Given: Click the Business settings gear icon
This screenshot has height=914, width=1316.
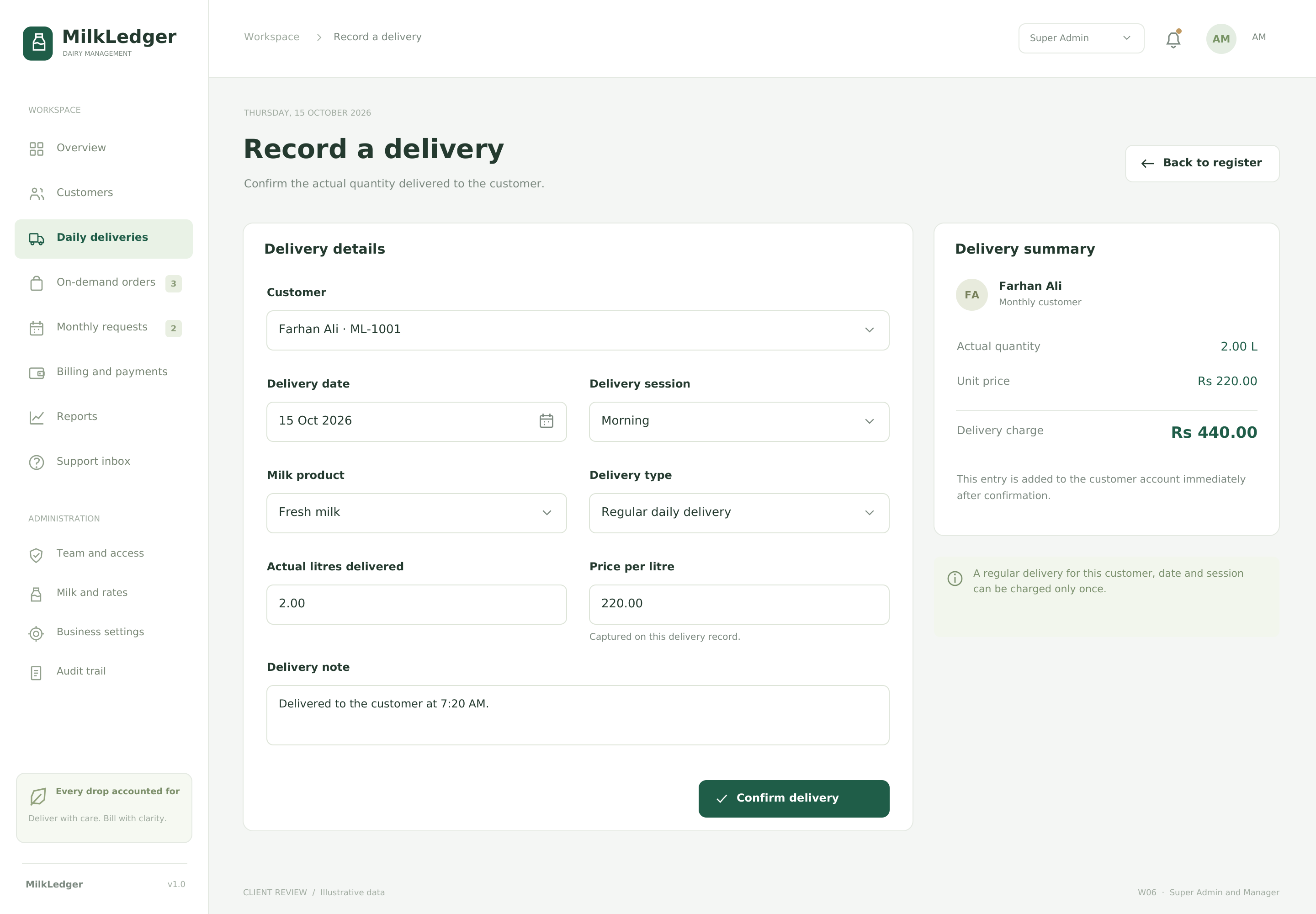Looking at the screenshot, I should click(36, 633).
